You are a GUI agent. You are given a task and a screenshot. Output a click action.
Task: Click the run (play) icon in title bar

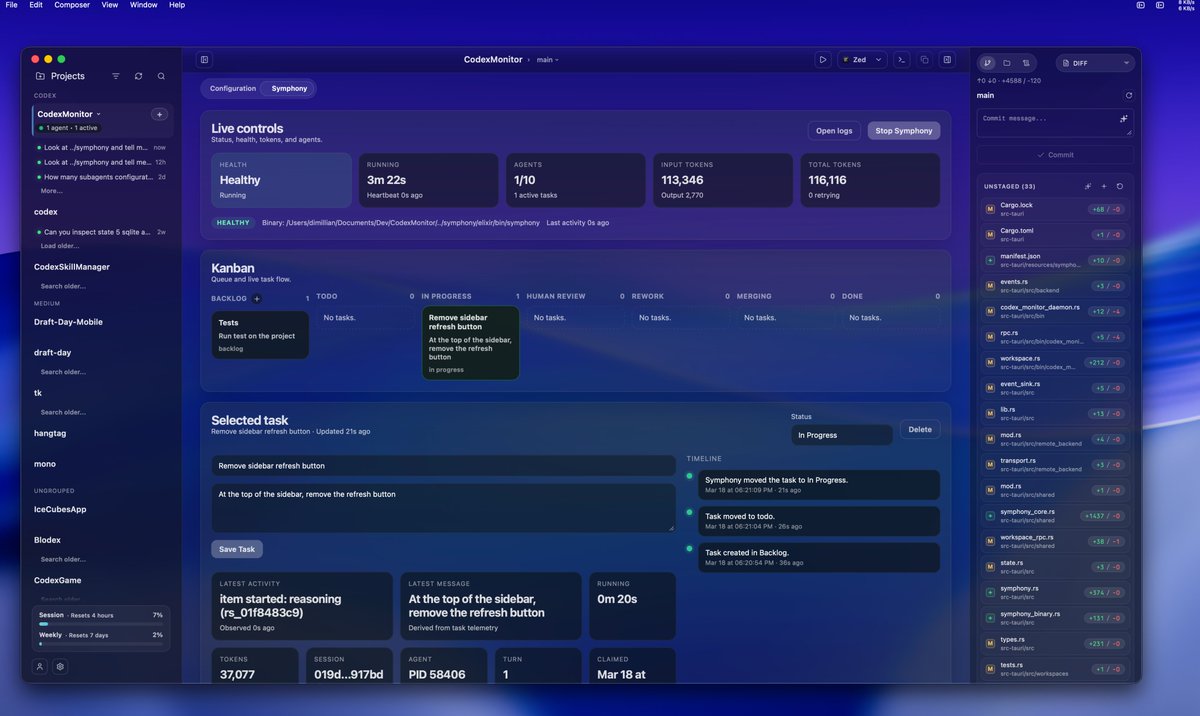click(x=823, y=60)
